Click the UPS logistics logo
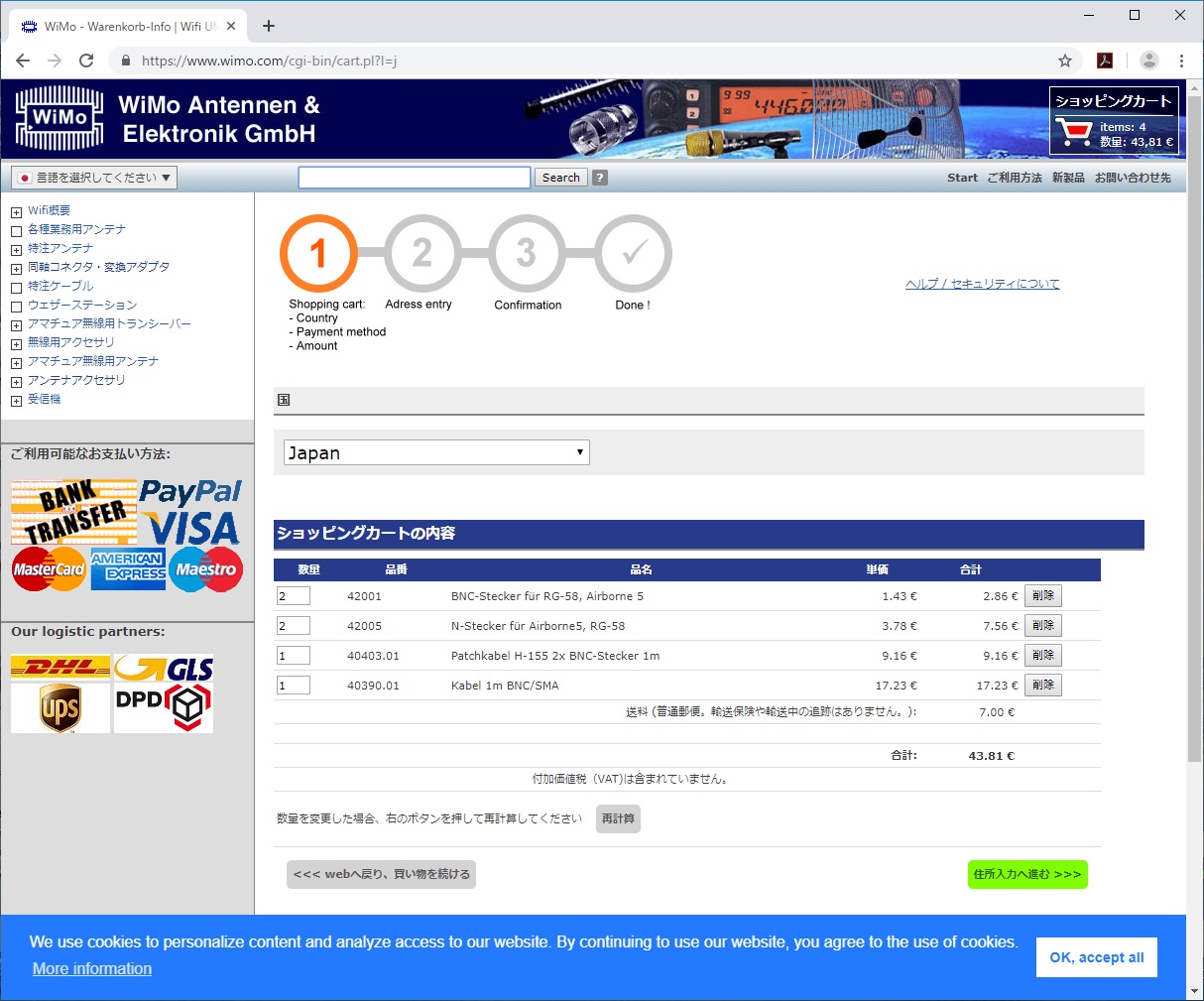Image resolution: width=1204 pixels, height=1001 pixels. 60,708
